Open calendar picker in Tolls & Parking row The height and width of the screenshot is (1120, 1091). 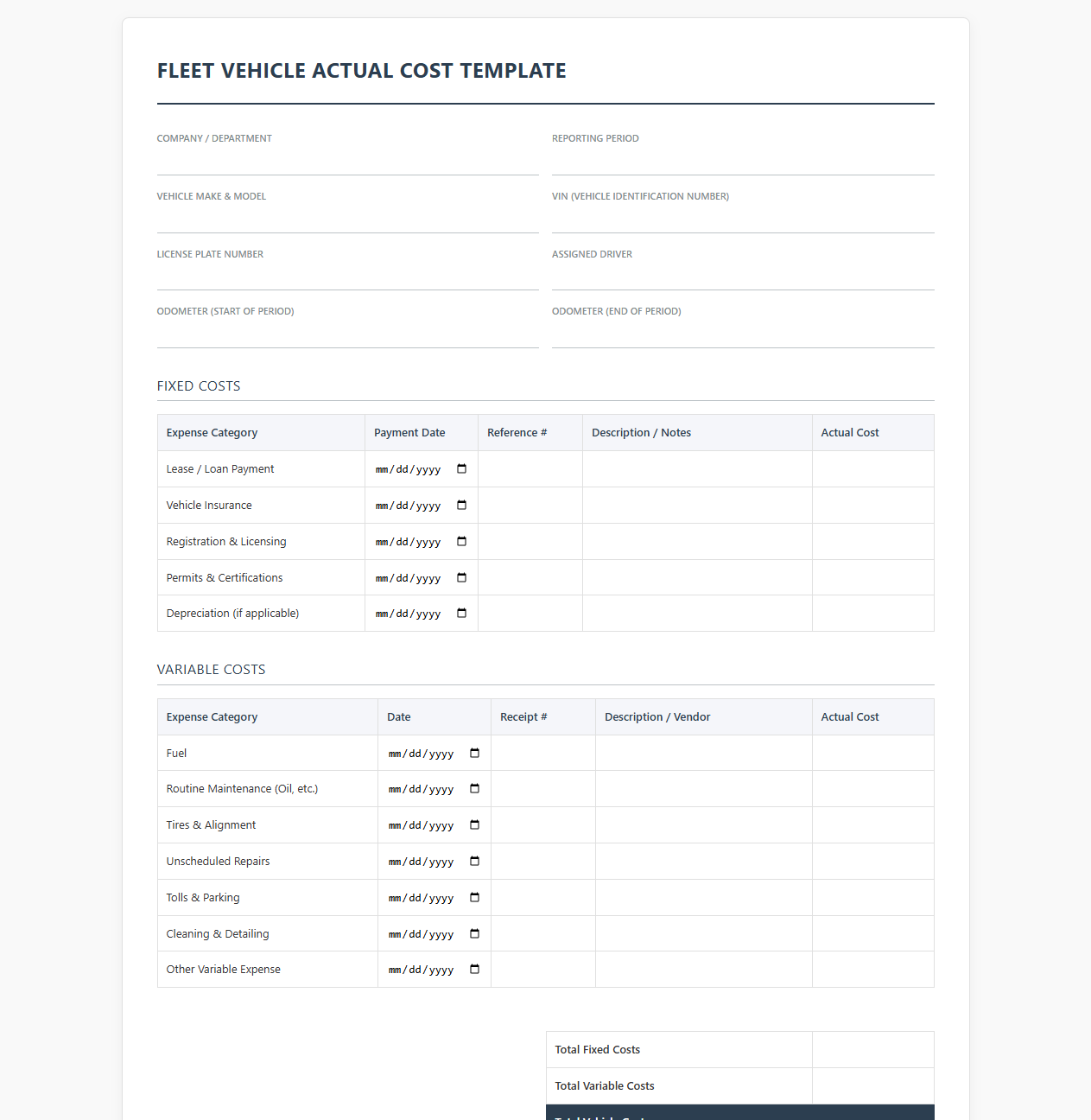coord(474,898)
